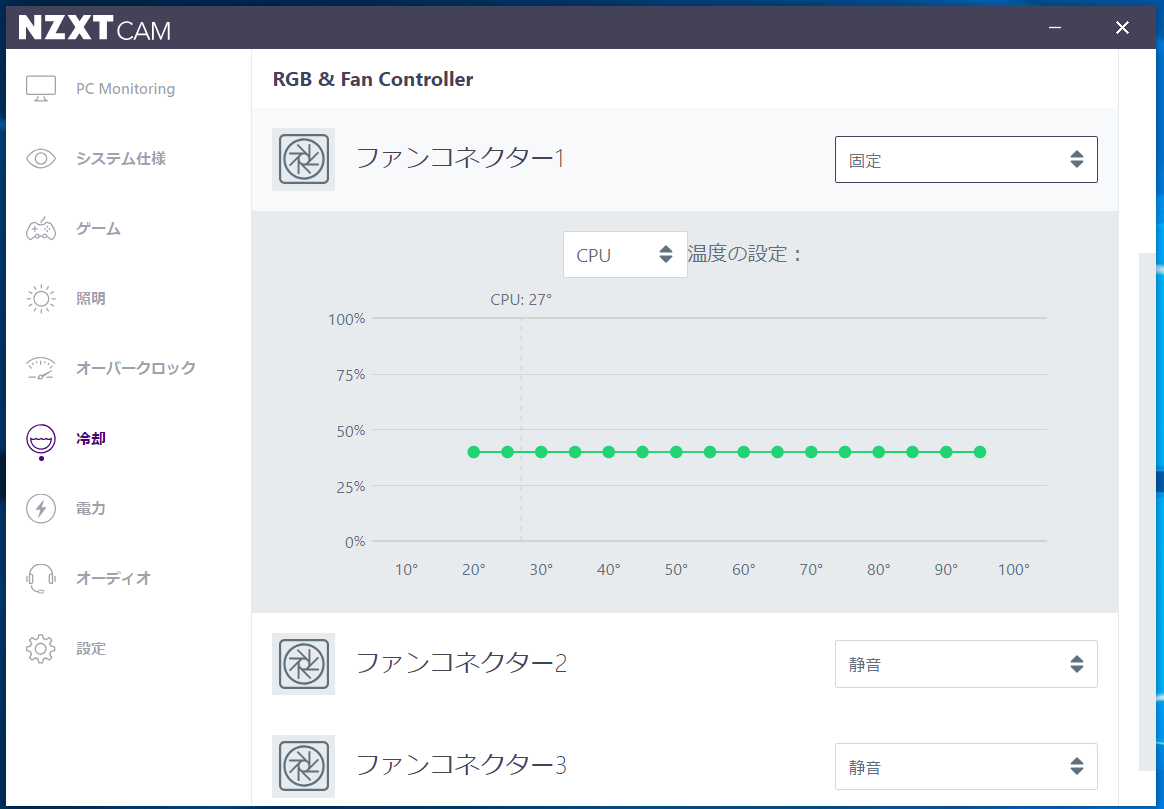Click the 100% axis label

347,319
